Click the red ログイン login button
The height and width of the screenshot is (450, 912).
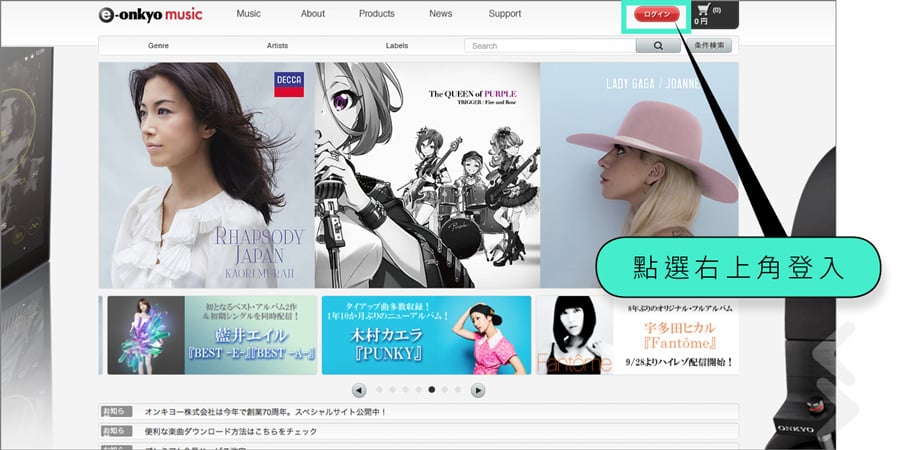tap(657, 15)
